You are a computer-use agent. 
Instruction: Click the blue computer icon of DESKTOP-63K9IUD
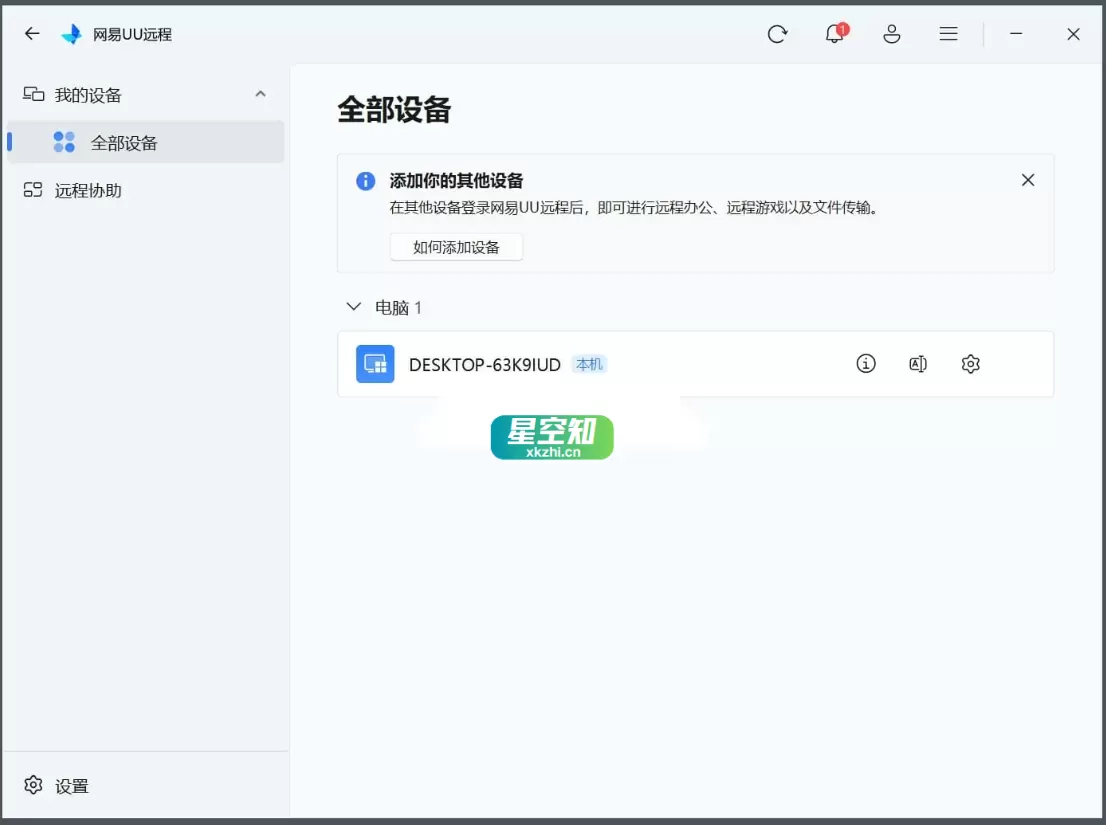(374, 364)
